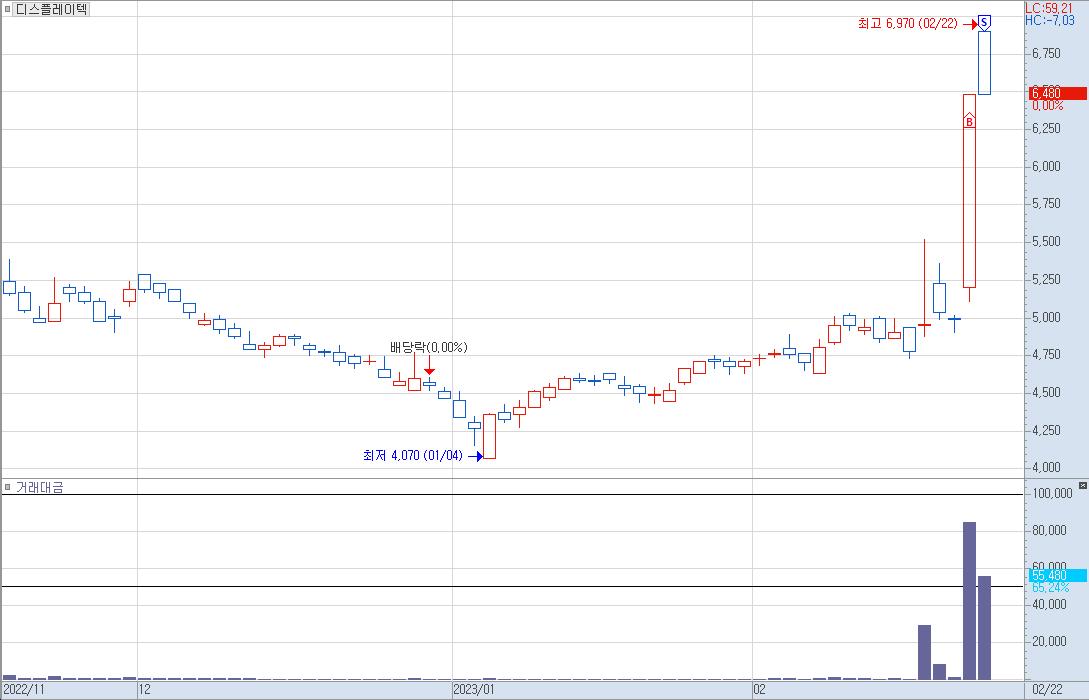
Task: Click the 02 month date axis label
Action: [x=760, y=690]
